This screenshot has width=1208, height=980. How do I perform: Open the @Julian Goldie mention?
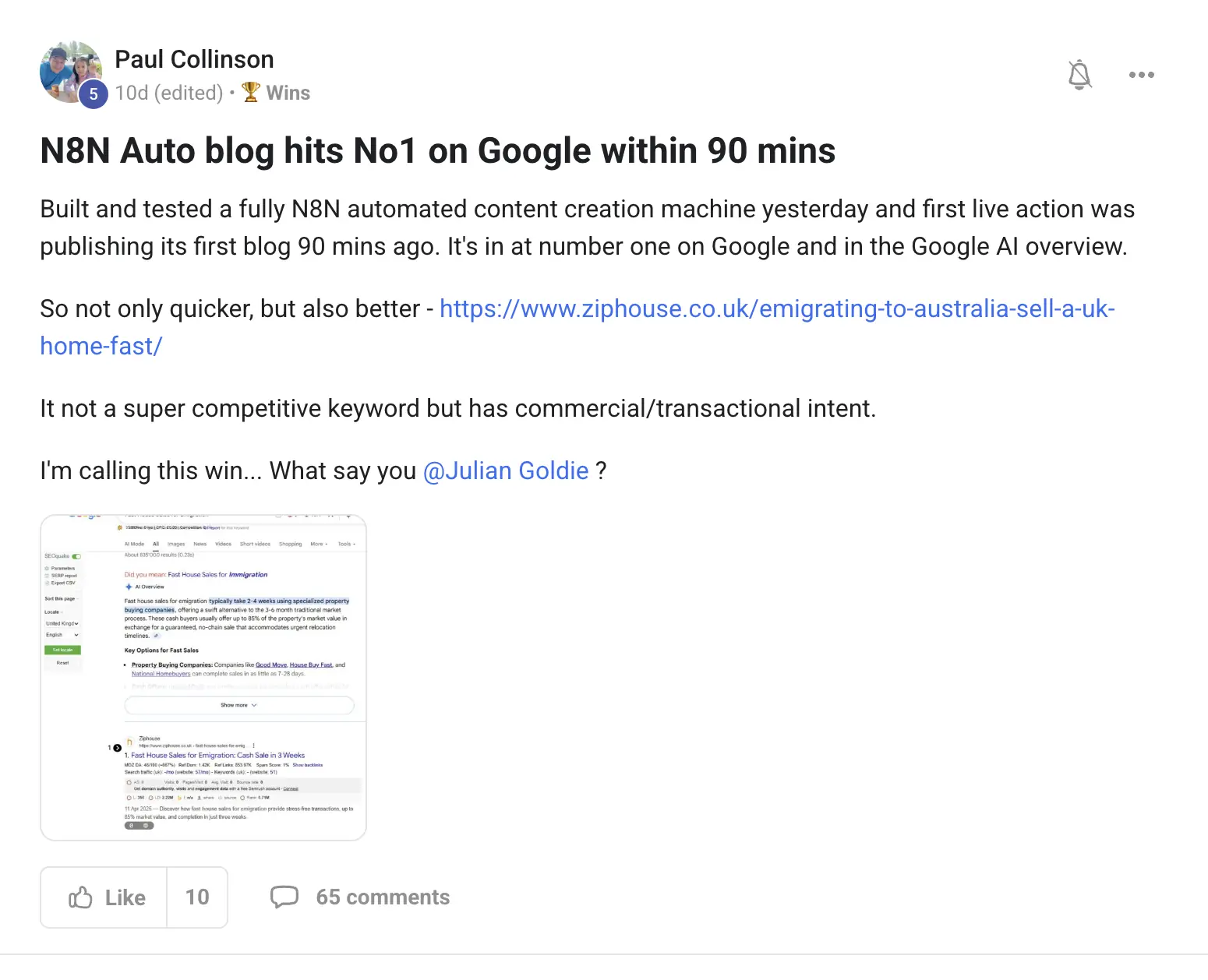[x=506, y=471]
